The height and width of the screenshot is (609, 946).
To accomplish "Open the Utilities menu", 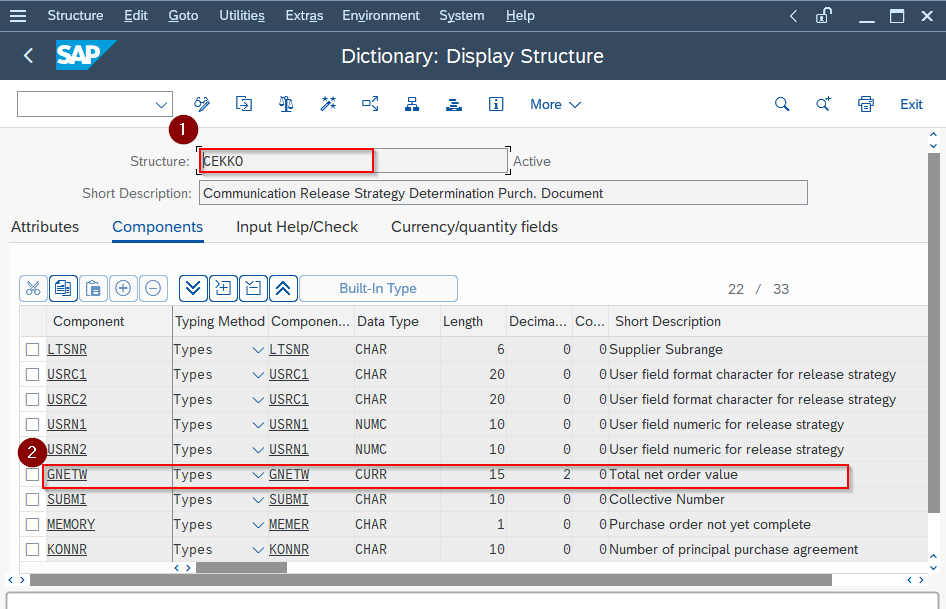I will click(242, 16).
